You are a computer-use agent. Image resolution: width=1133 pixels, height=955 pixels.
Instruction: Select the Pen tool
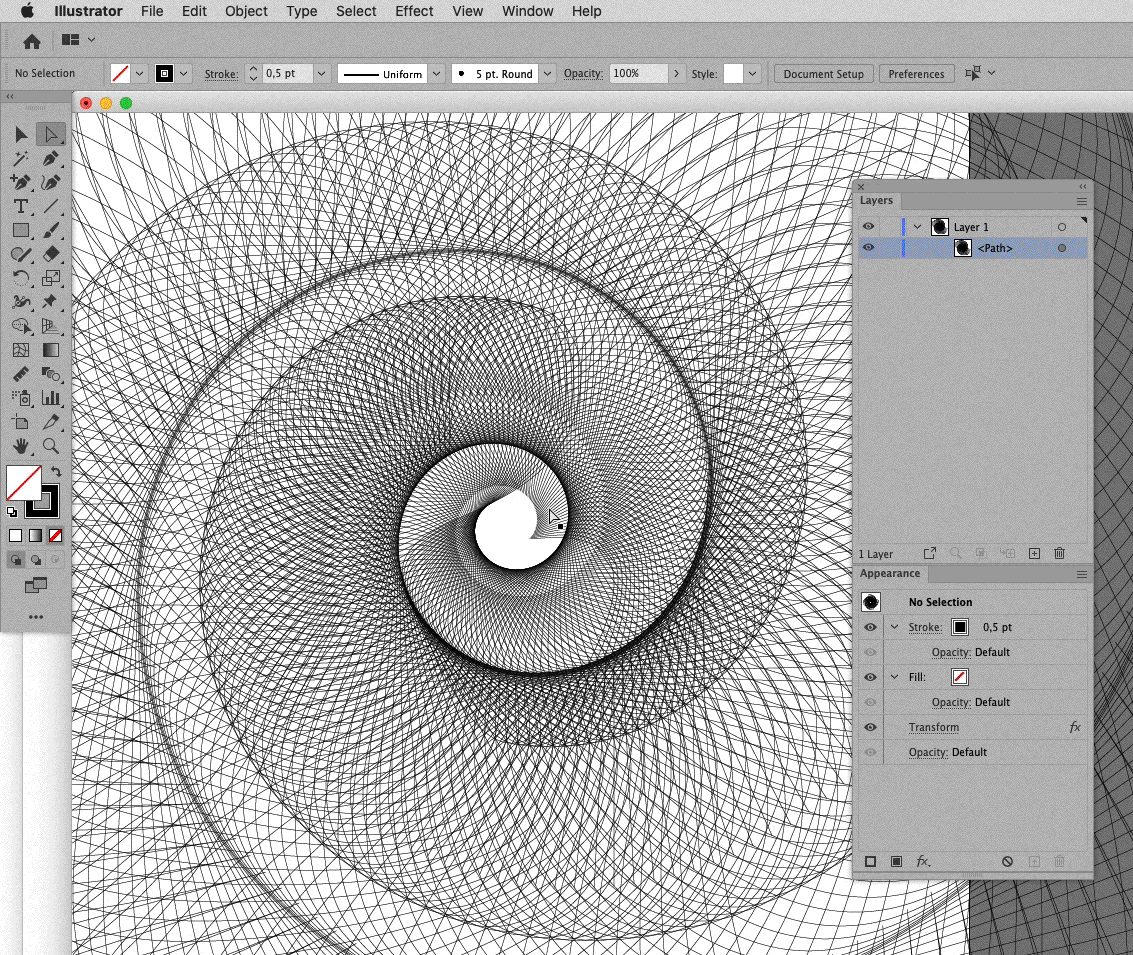coord(51,159)
